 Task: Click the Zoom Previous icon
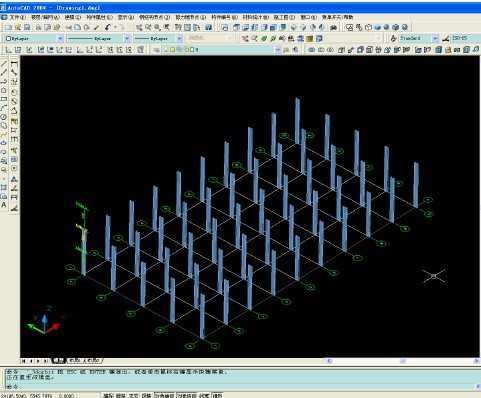pos(166,28)
